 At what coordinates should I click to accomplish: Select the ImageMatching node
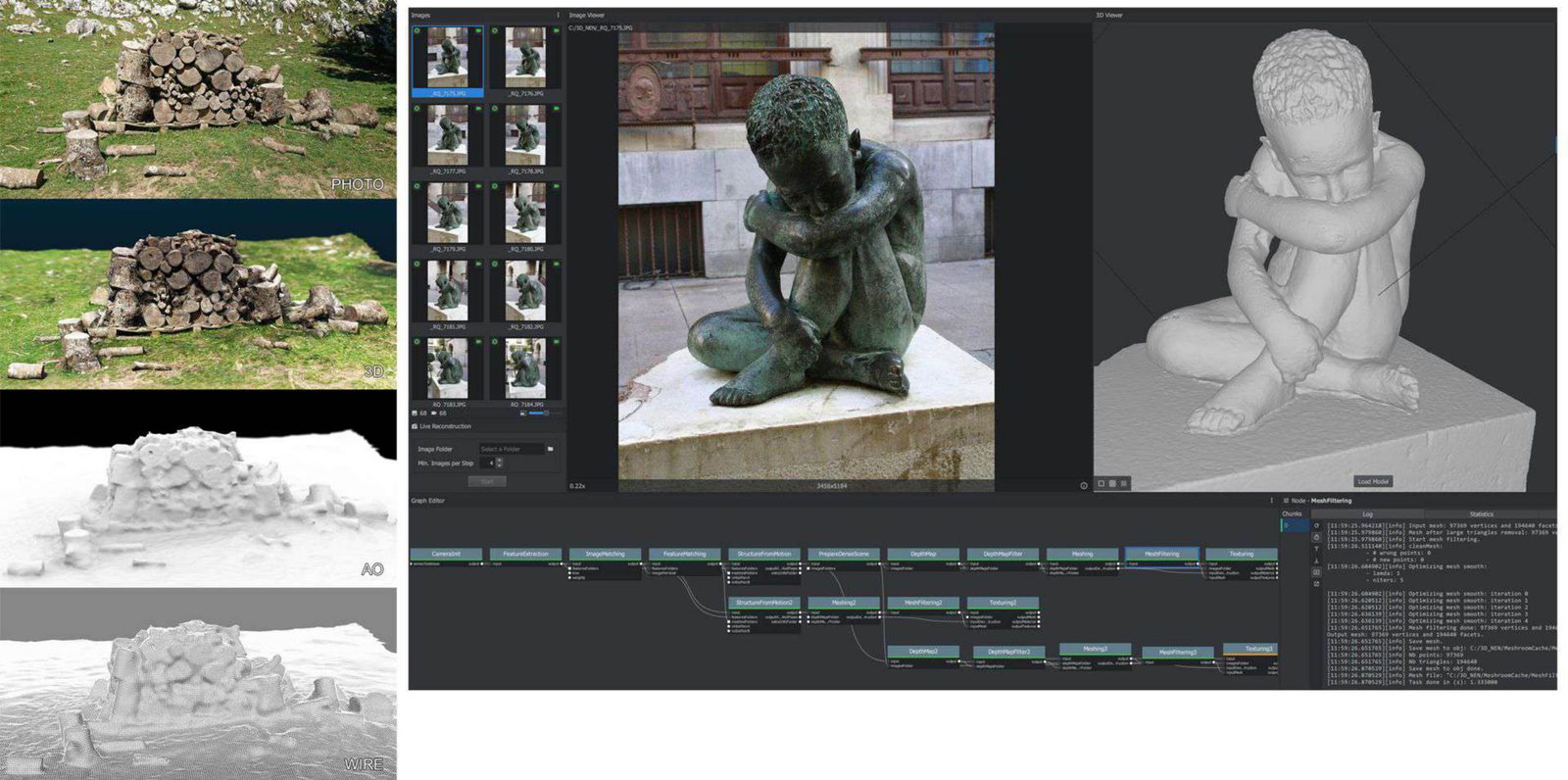(606, 554)
